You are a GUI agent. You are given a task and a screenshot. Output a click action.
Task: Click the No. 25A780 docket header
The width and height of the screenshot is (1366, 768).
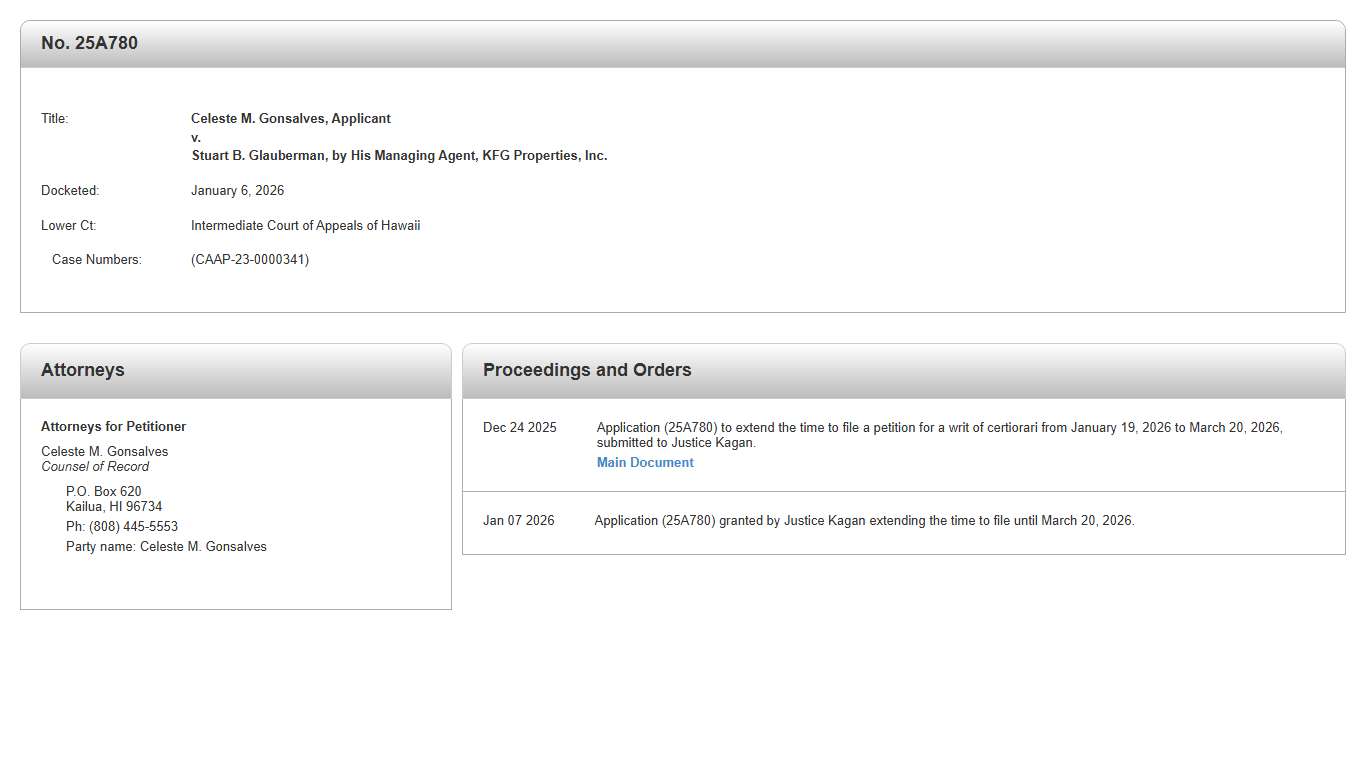[x=89, y=43]
